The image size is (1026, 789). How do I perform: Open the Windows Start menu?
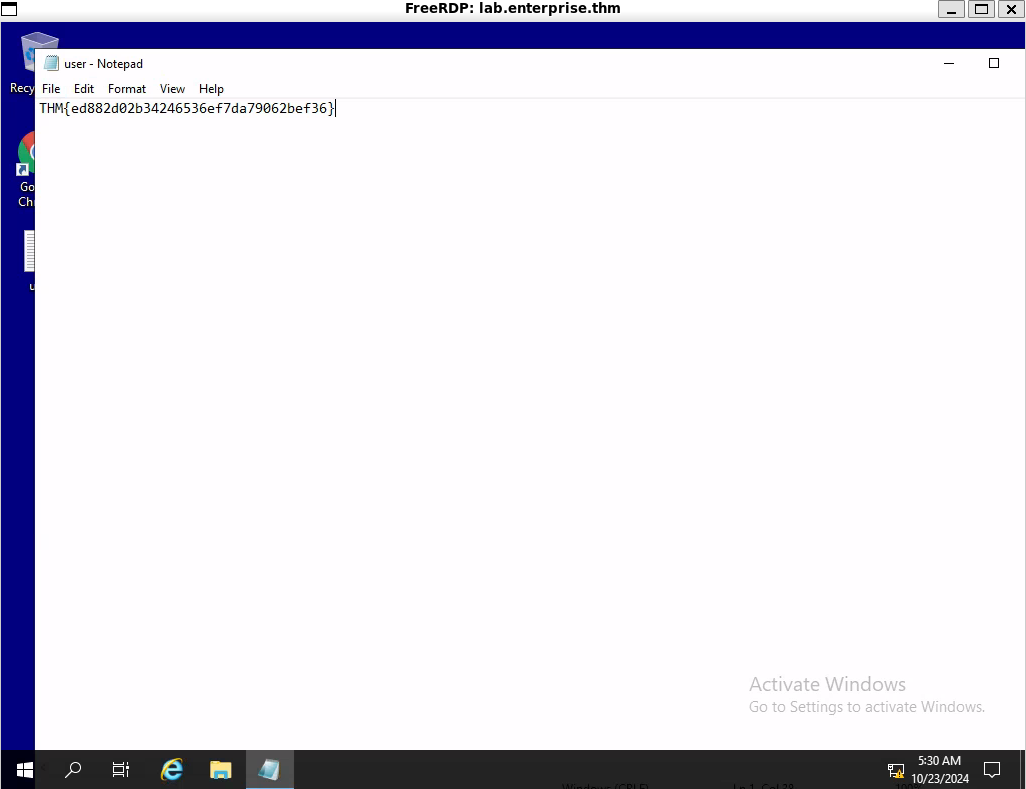(x=25, y=770)
